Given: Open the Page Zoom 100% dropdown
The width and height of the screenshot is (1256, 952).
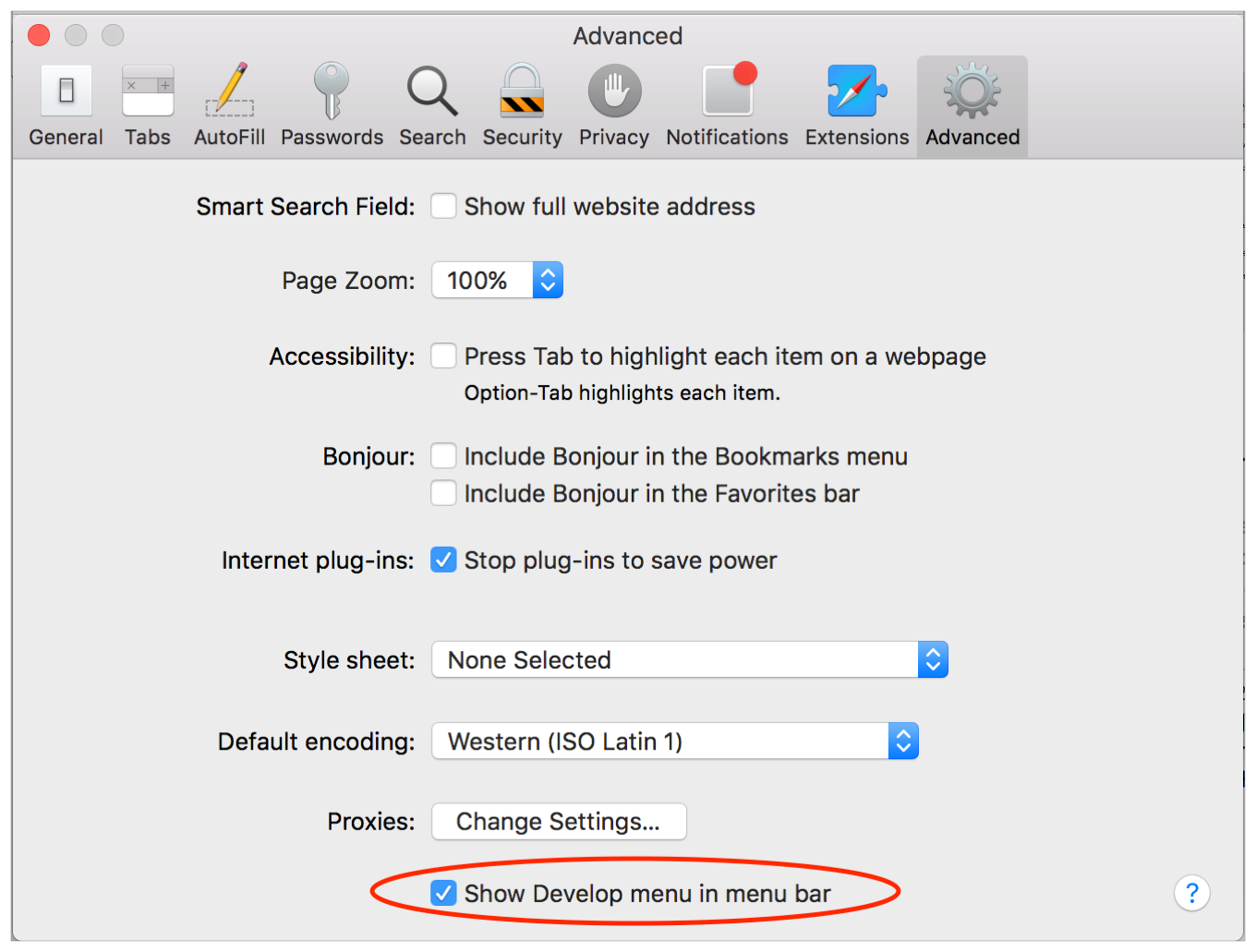Looking at the screenshot, I should pos(498,280).
